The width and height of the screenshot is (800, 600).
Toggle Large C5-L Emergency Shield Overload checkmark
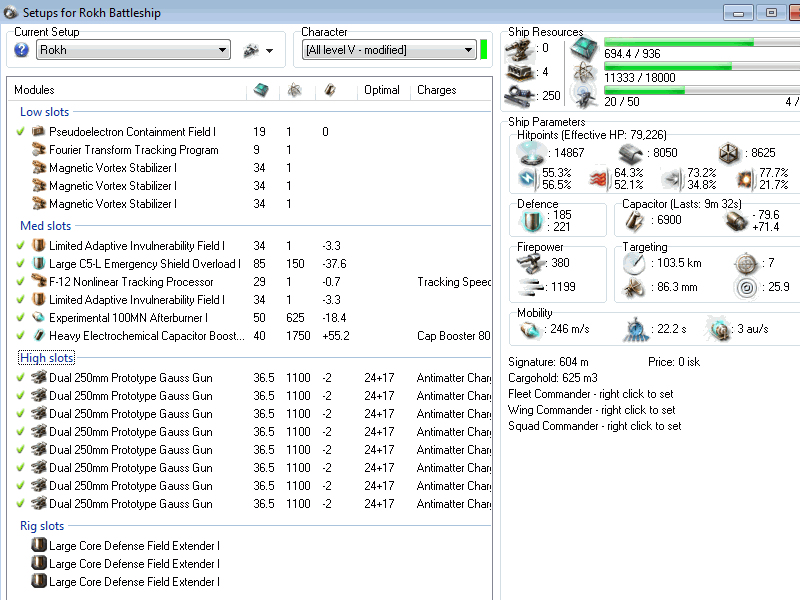point(20,264)
